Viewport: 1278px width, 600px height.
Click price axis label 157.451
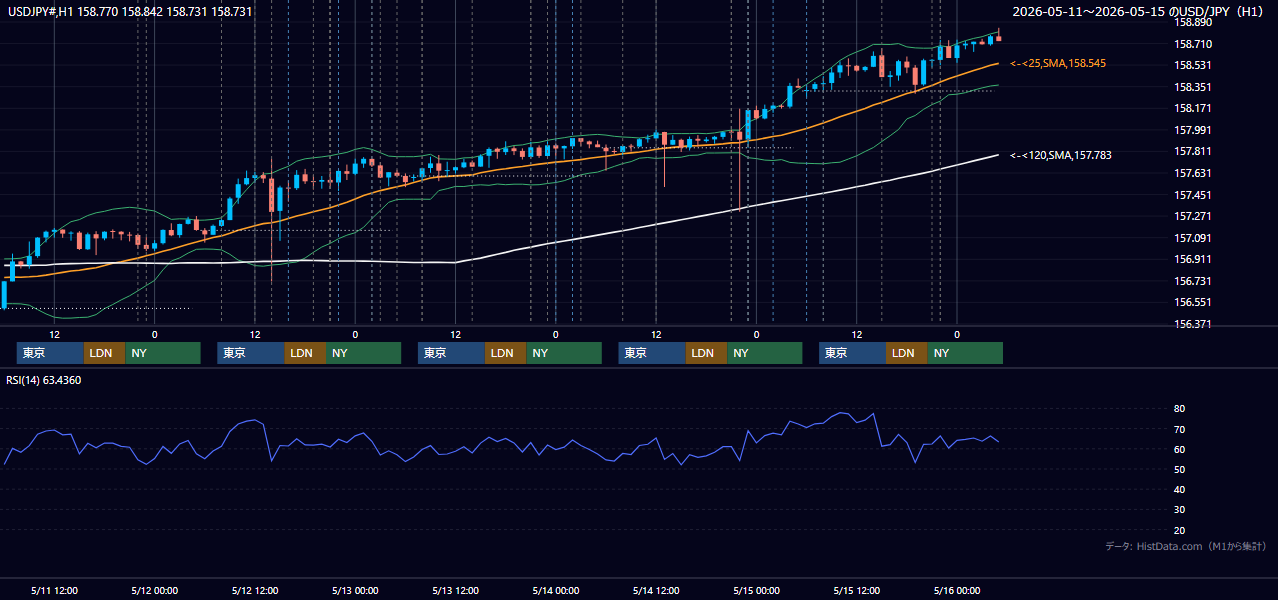coord(1193,195)
